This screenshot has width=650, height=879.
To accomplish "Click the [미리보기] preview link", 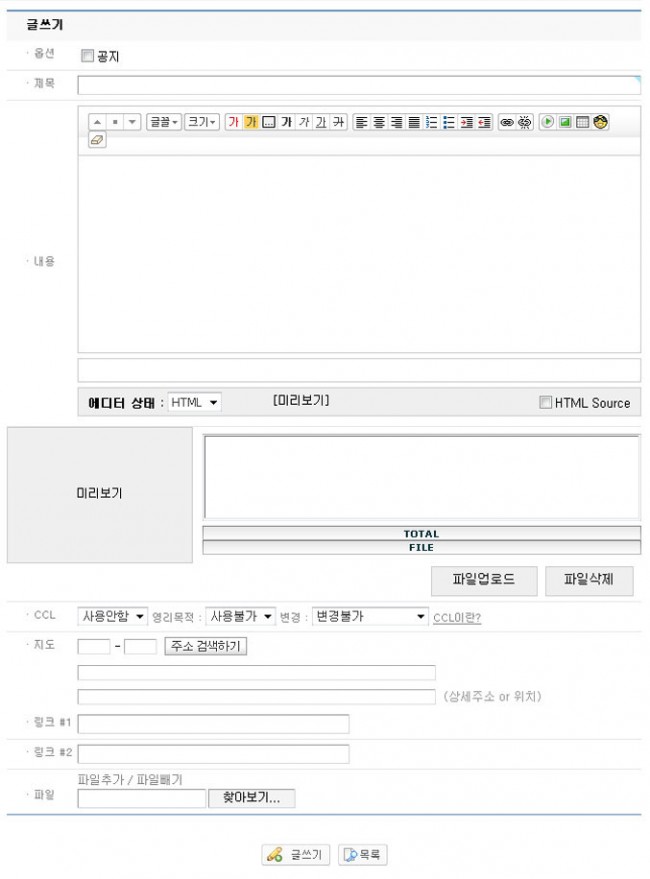I will [x=301, y=400].
